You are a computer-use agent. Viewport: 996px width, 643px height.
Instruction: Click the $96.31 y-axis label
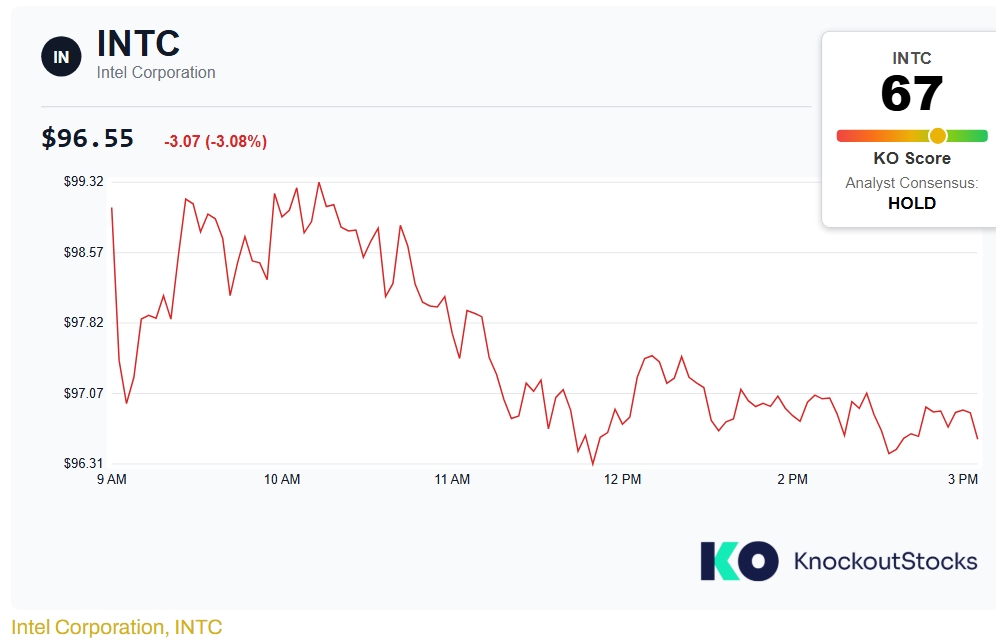pos(83,463)
